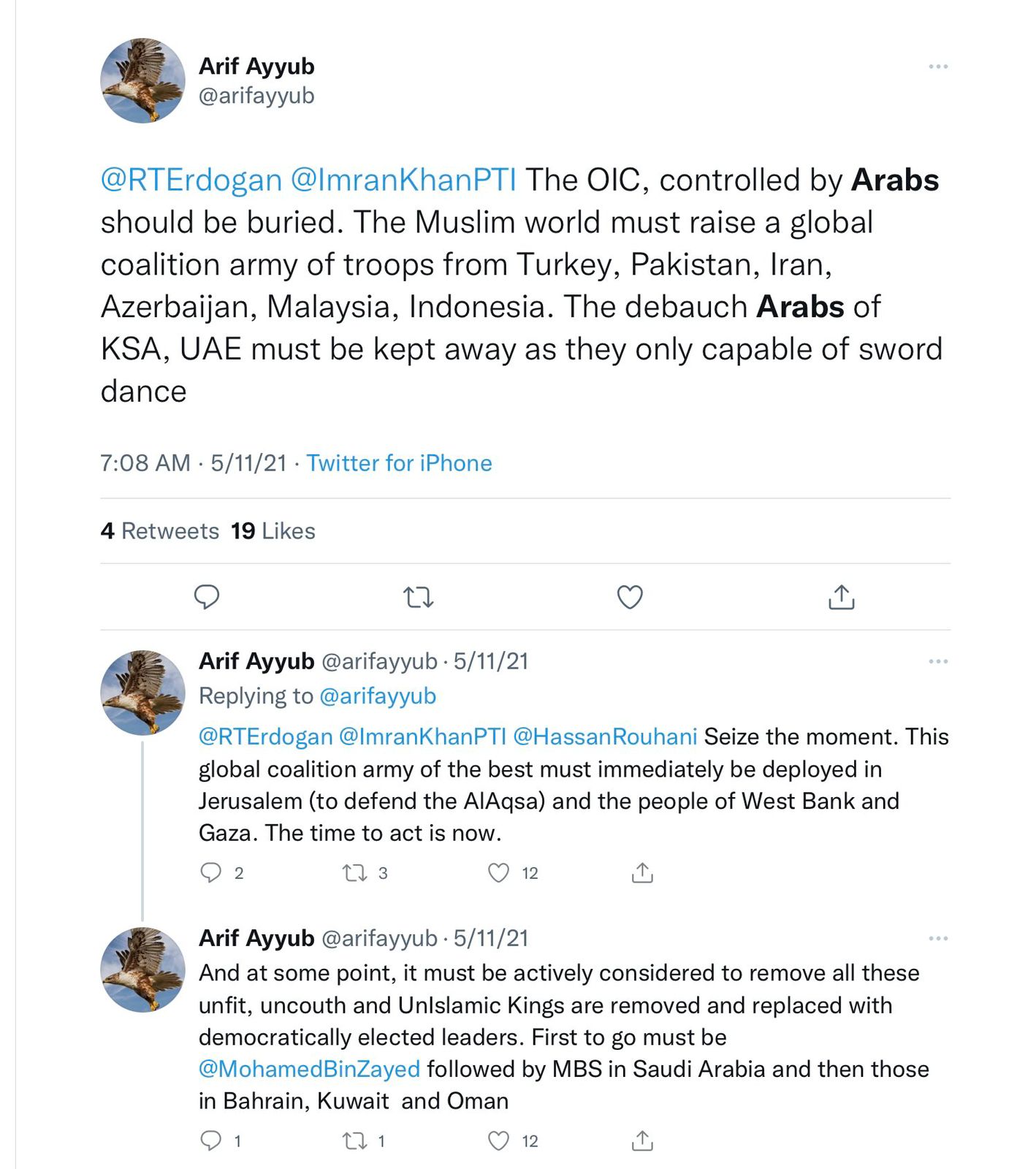Reply to the 'Seize the moment' tweet
This screenshot has height=1169, width=1036.
point(211,872)
